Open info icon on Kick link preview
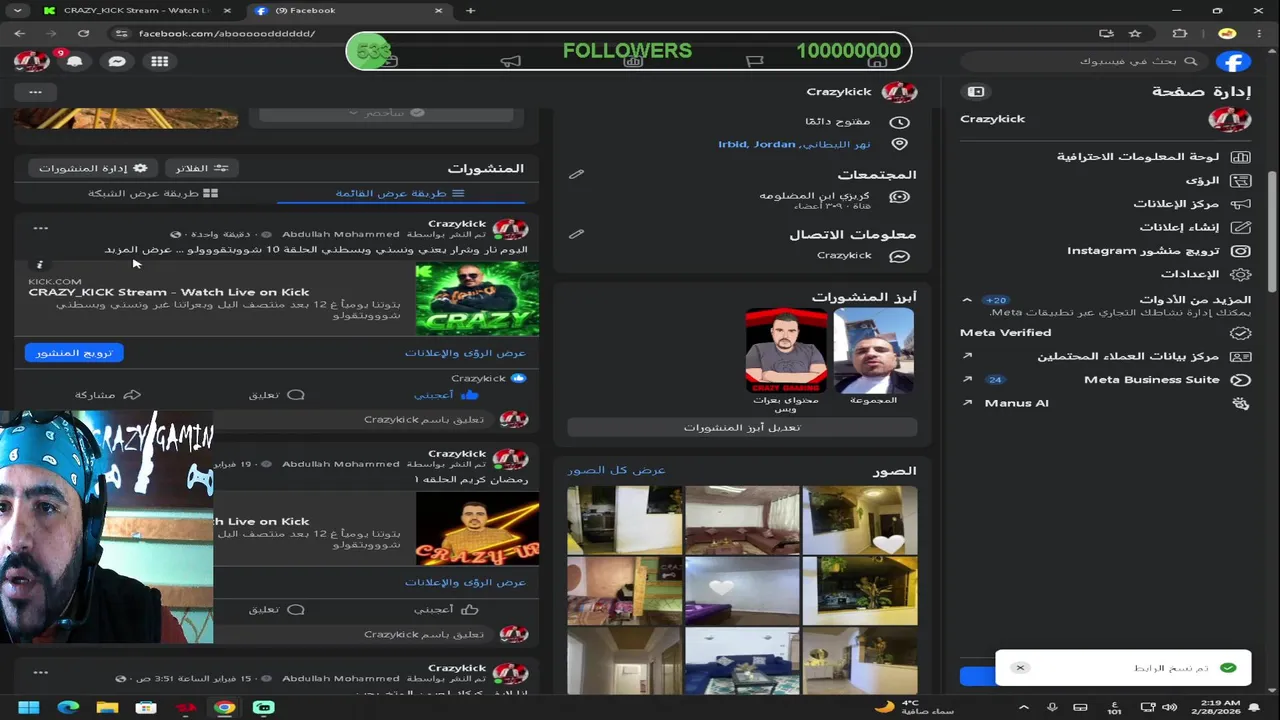 [40, 265]
